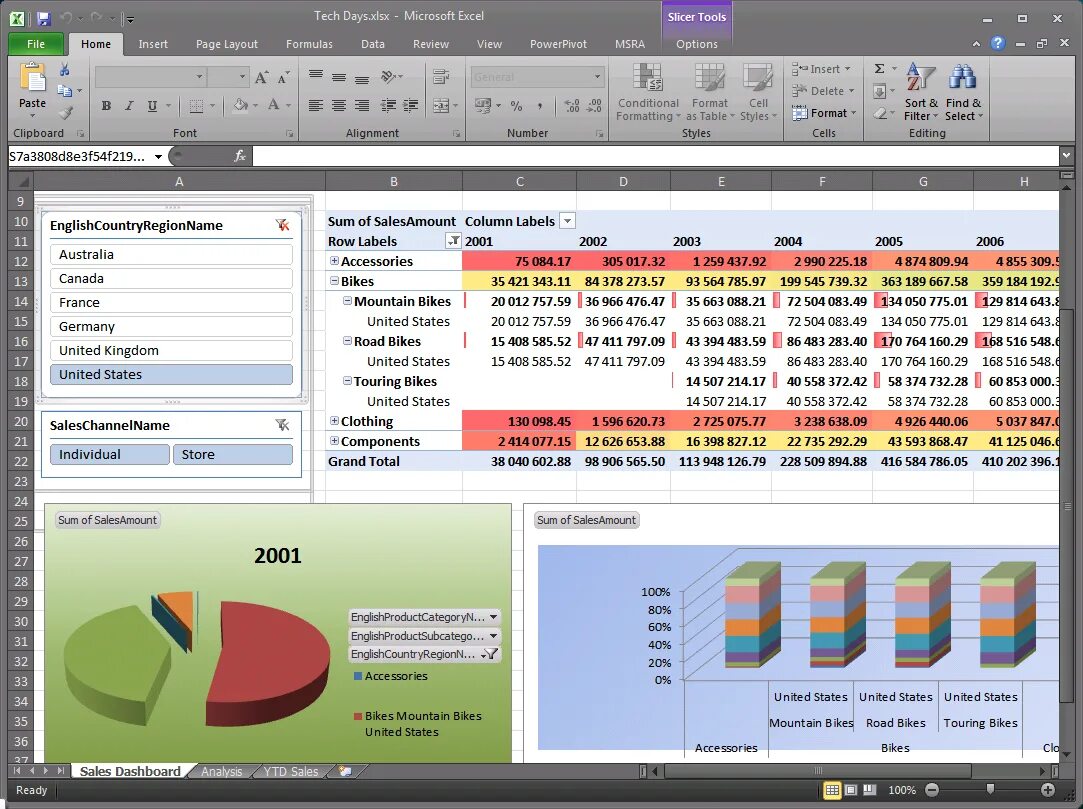Open the Analysis worksheet tab

[222, 771]
